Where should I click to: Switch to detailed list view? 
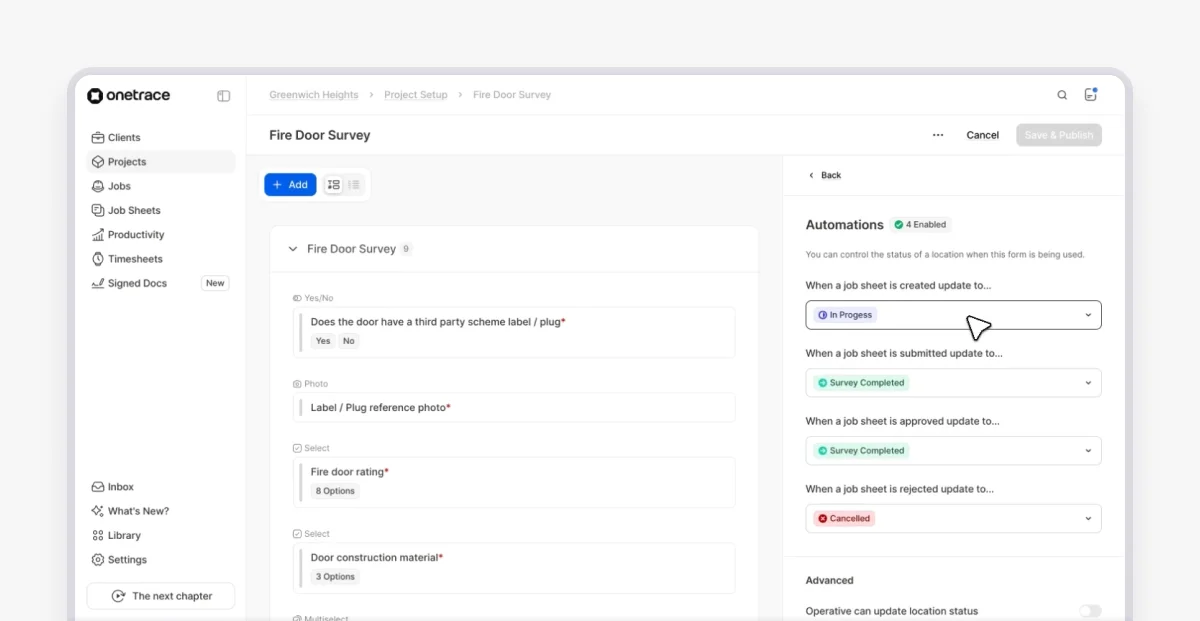pos(334,185)
